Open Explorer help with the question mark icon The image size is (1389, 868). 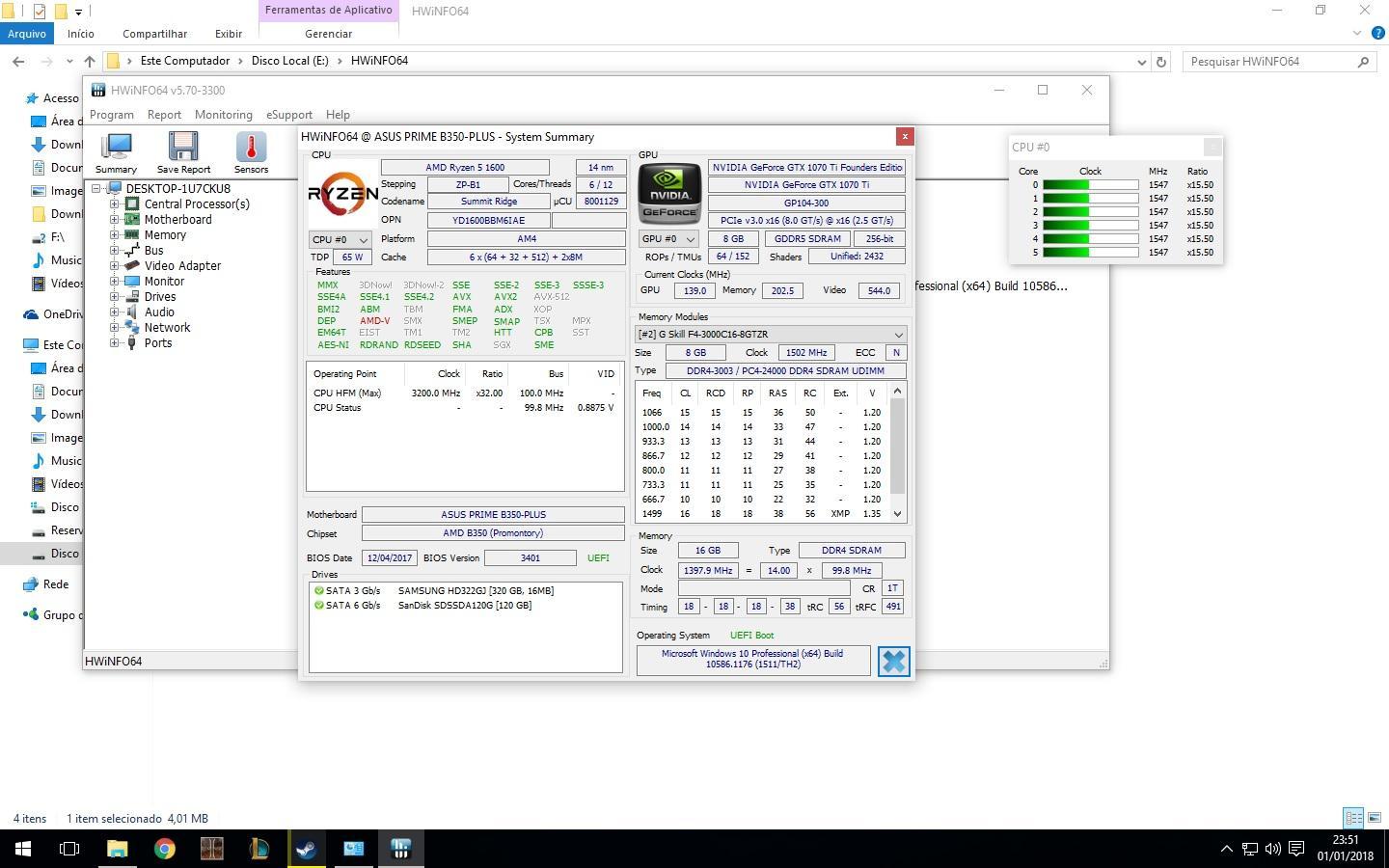pos(1378,33)
